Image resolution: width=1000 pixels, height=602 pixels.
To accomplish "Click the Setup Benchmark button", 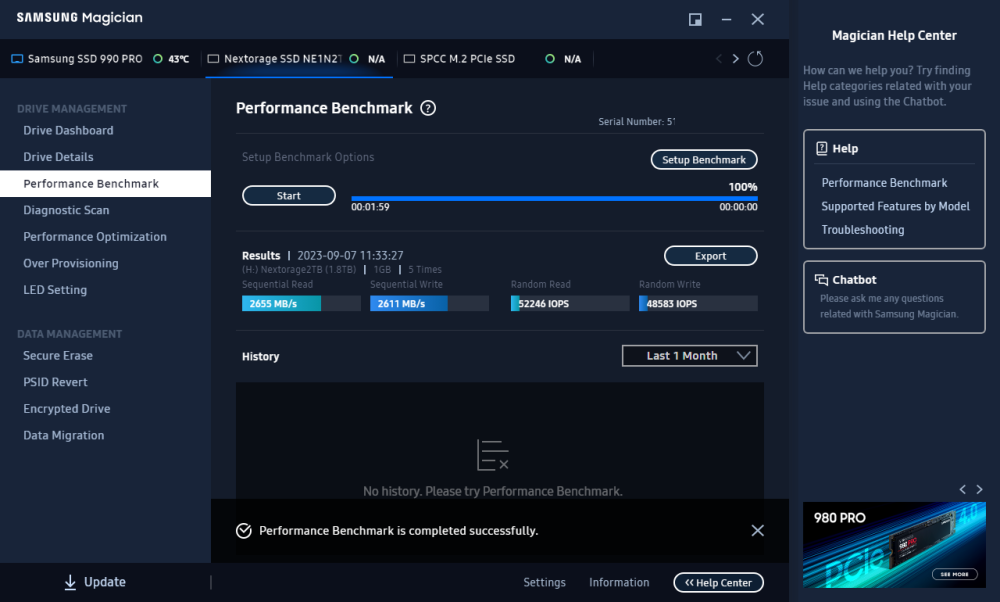I will [704, 160].
